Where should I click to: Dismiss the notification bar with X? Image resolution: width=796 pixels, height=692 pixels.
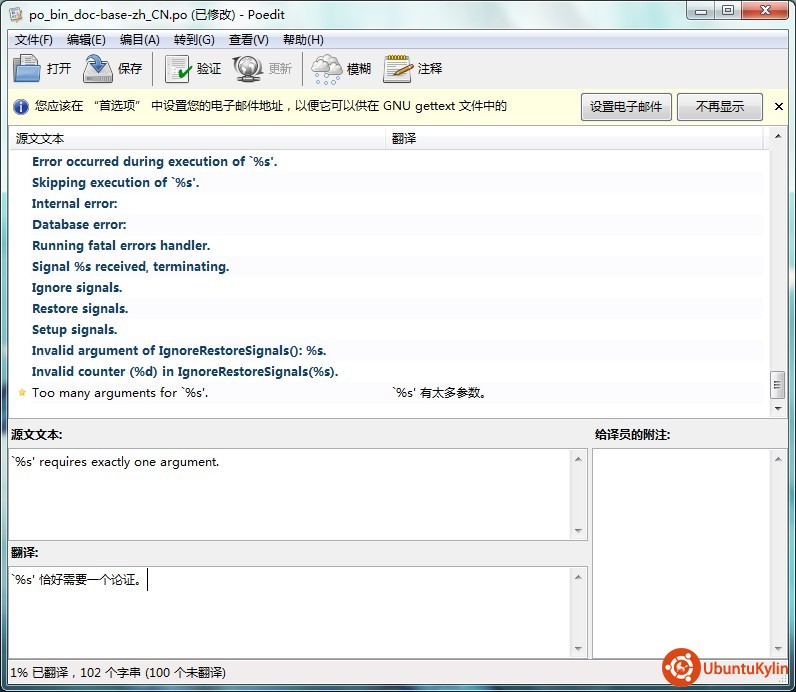pyautogui.click(x=779, y=107)
